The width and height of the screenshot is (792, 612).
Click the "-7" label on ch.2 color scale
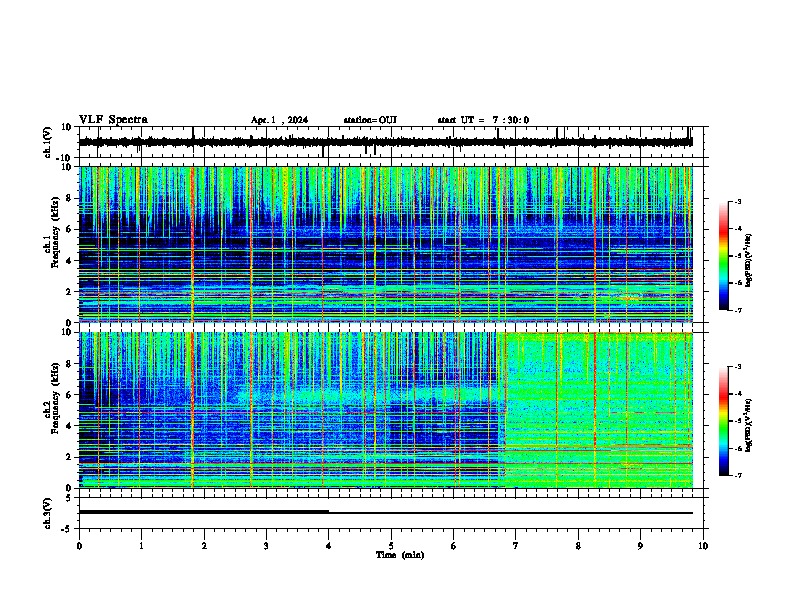click(x=737, y=475)
